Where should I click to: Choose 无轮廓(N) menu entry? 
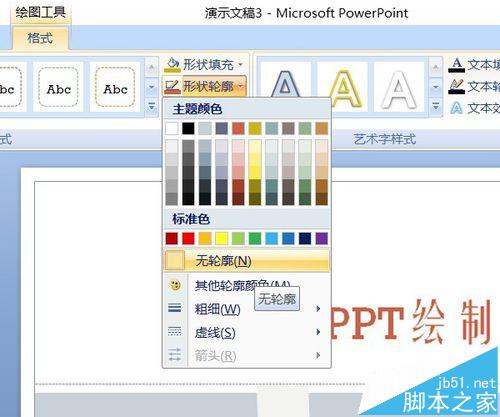click(247, 261)
